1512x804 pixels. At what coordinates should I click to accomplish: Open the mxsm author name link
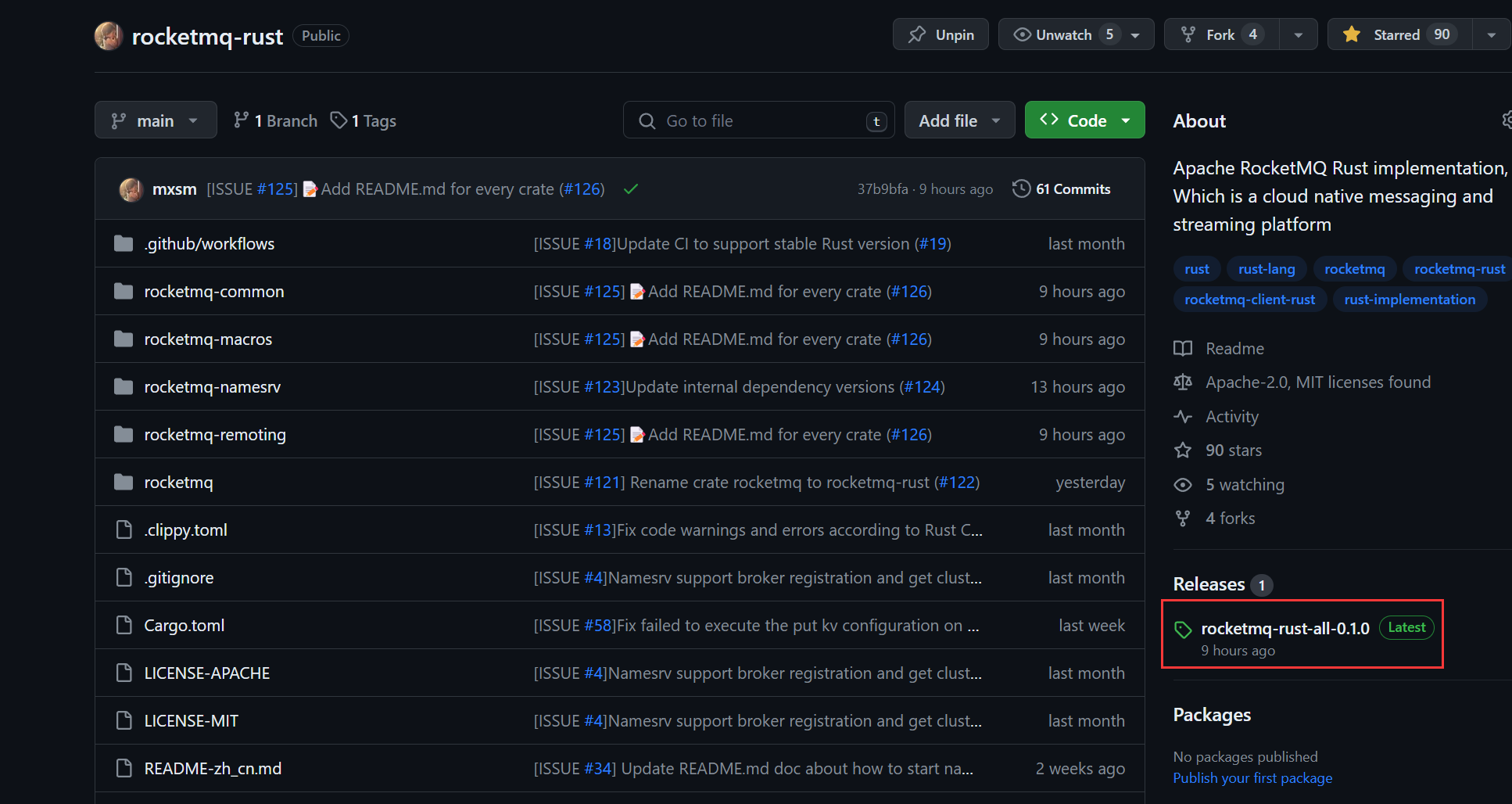click(174, 189)
